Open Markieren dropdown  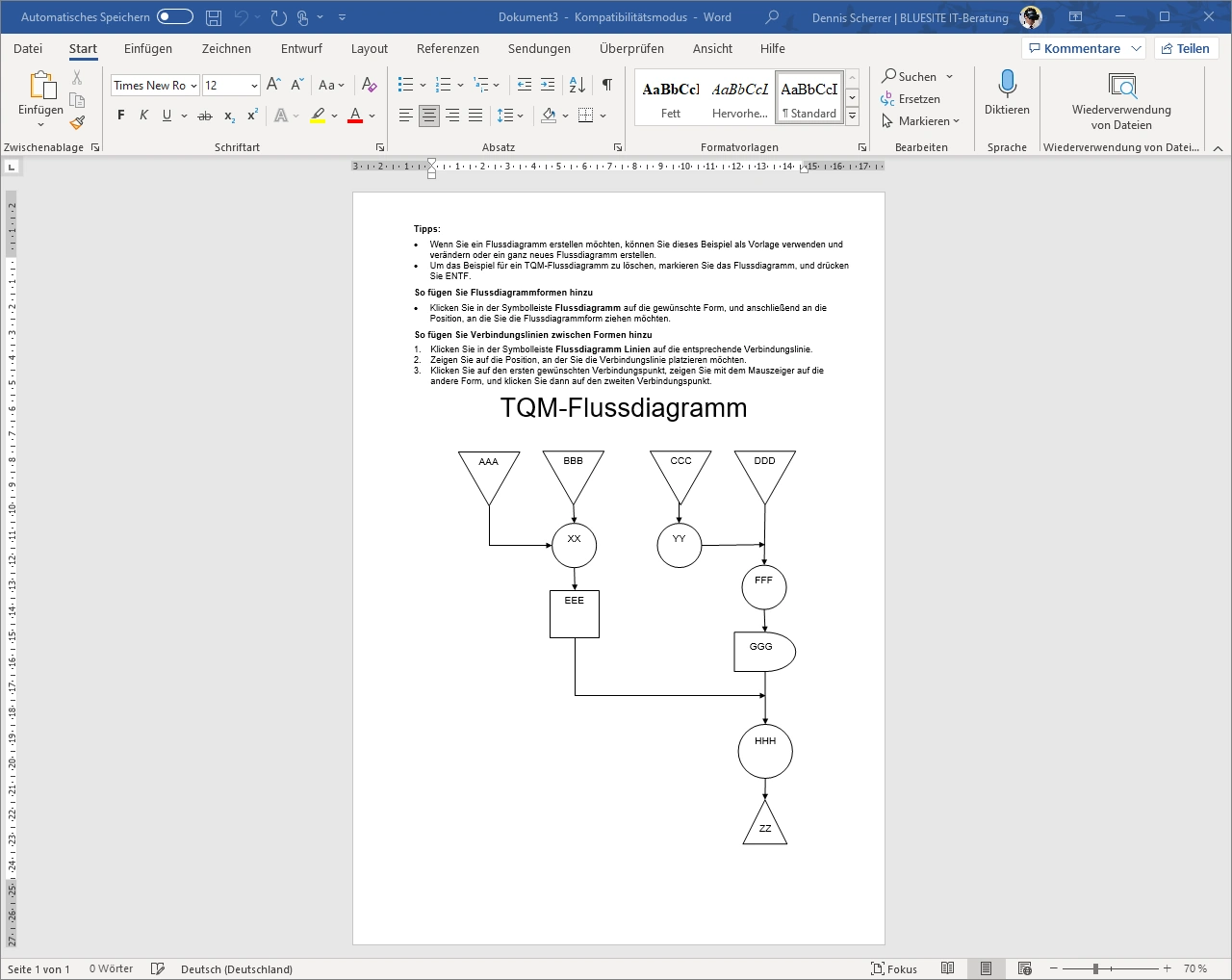tap(921, 121)
